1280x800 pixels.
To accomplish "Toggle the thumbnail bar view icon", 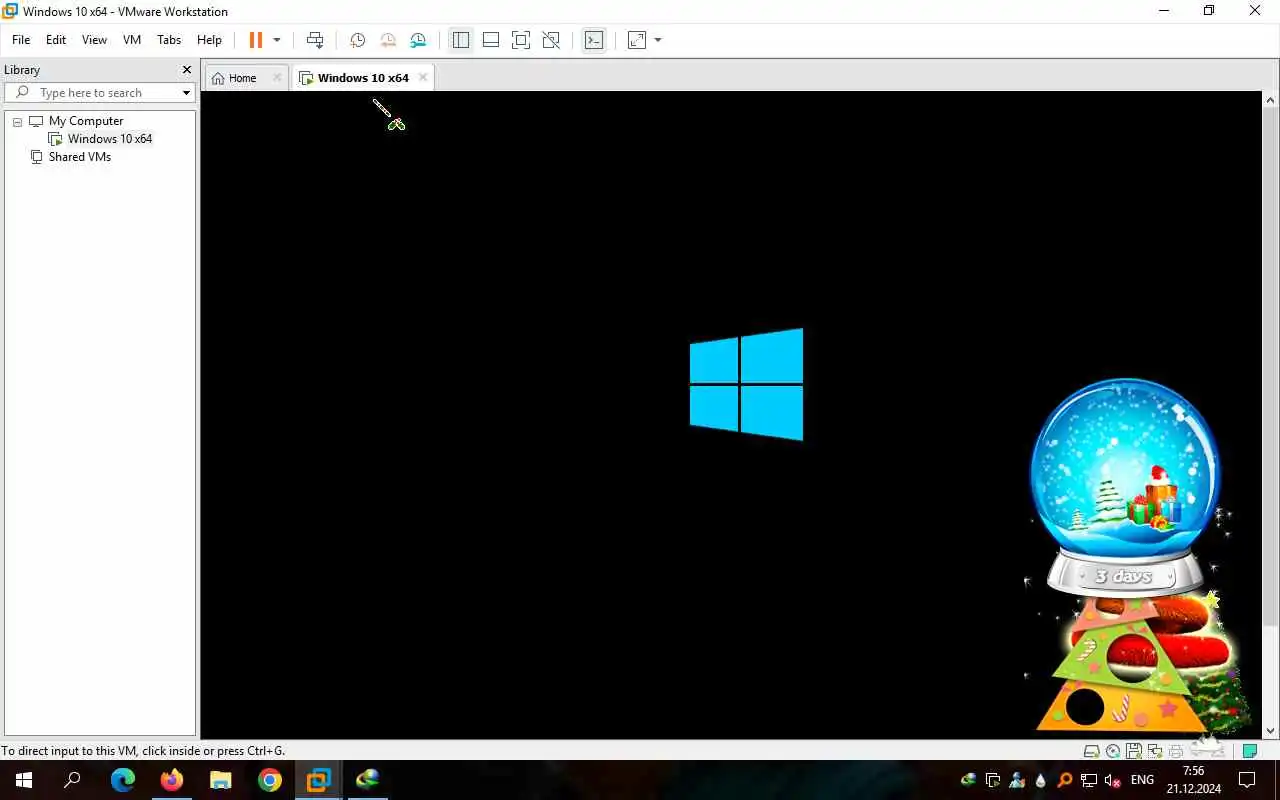I will tap(491, 40).
